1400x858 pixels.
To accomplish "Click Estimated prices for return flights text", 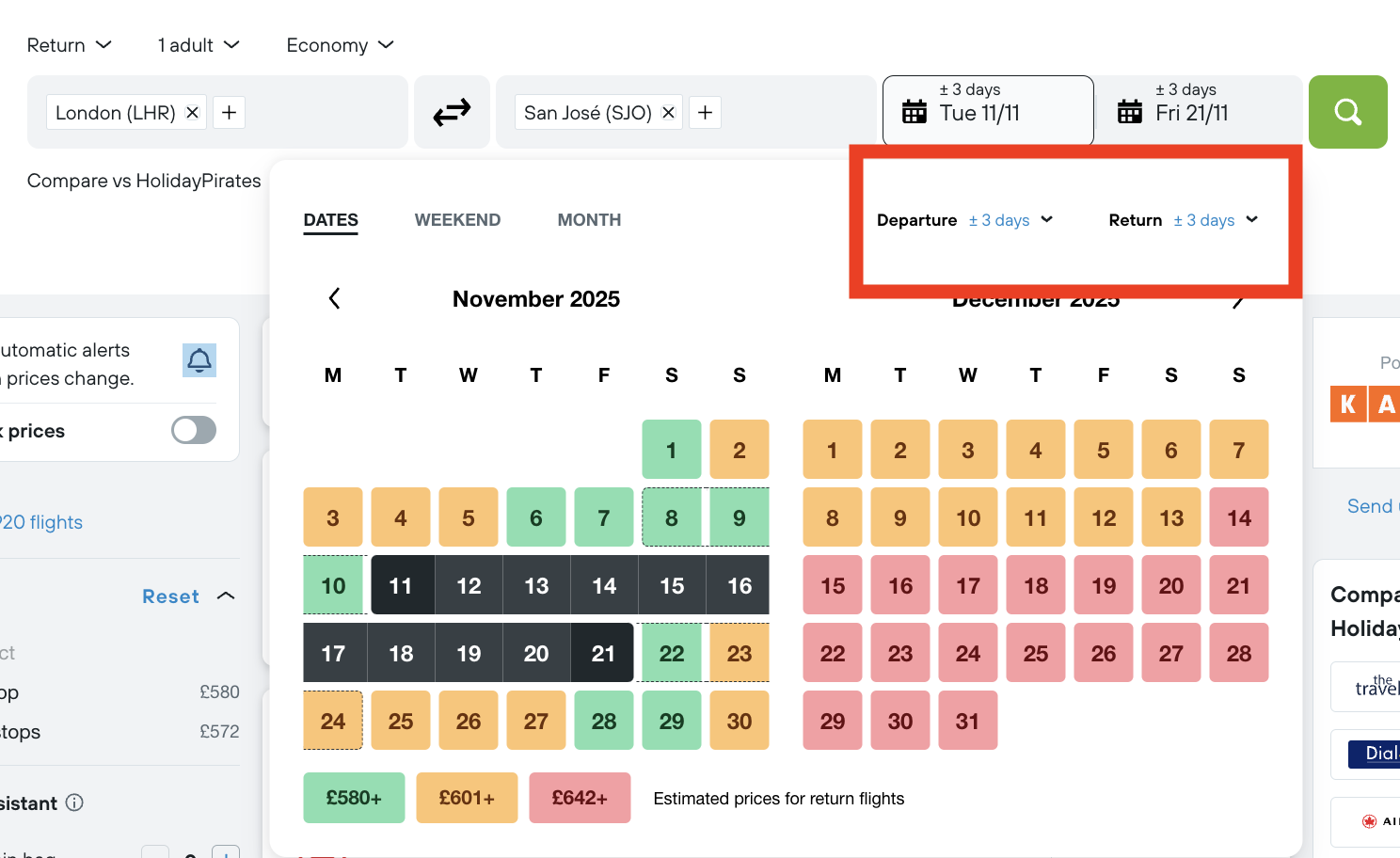I will click(x=779, y=798).
